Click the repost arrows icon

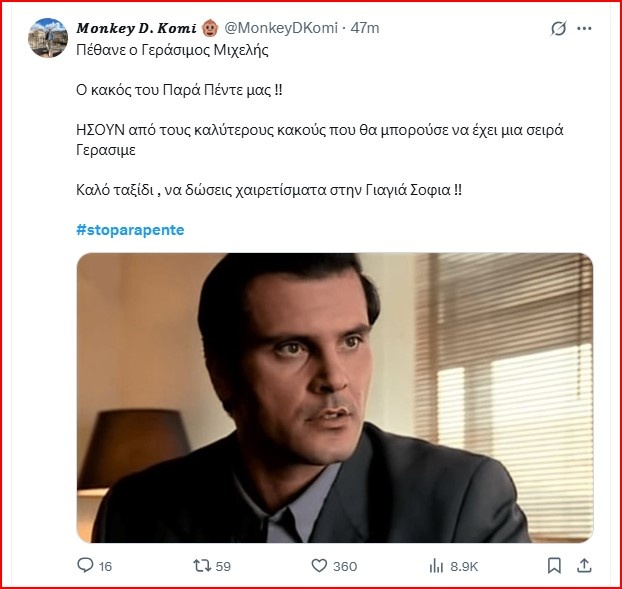(202, 566)
